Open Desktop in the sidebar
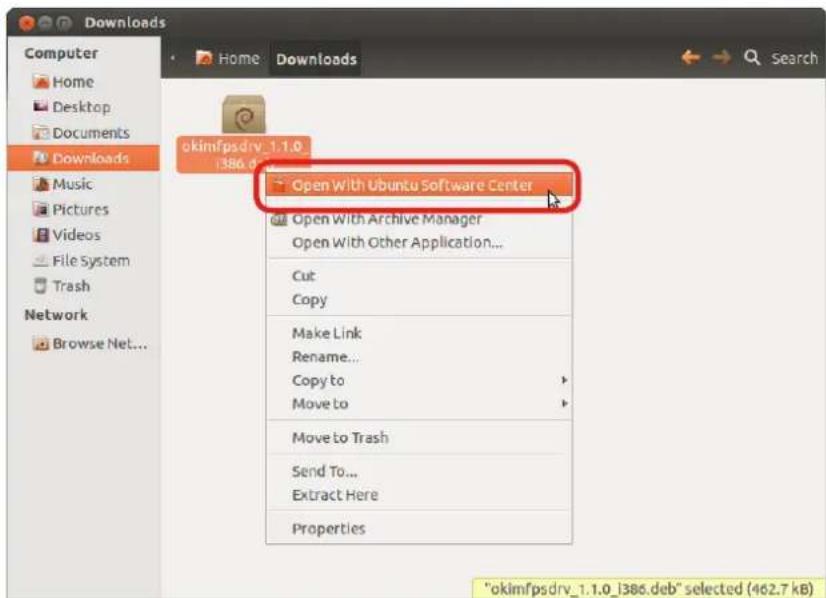826x598 pixels. (x=83, y=107)
